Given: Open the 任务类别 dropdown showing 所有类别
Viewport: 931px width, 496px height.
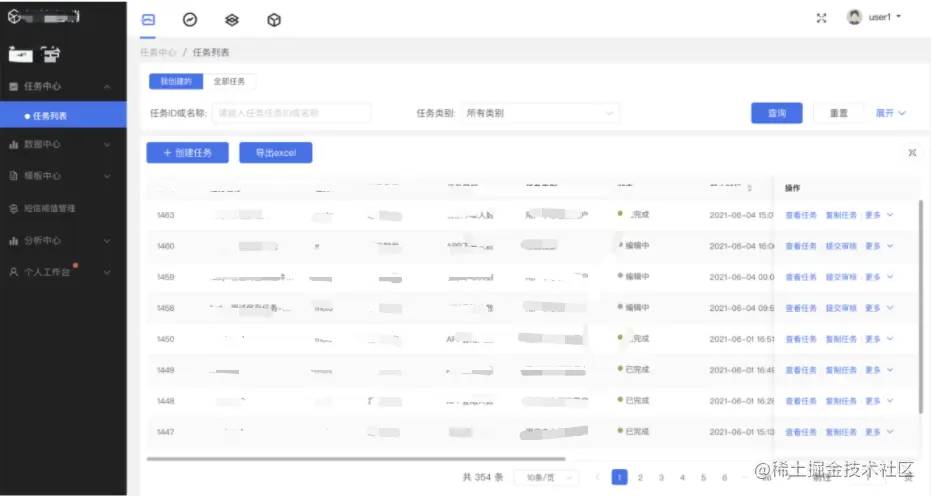Looking at the screenshot, I should [539, 113].
